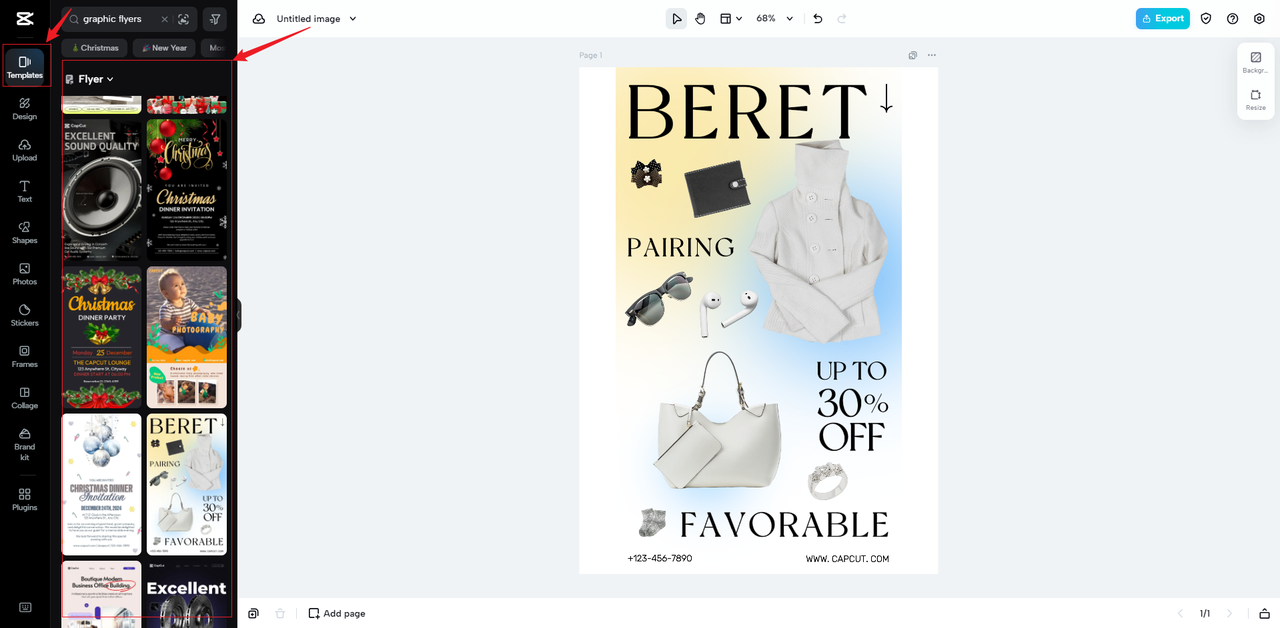Open the Stickers panel
Screen dimensions: 1280x628
(x=25, y=315)
